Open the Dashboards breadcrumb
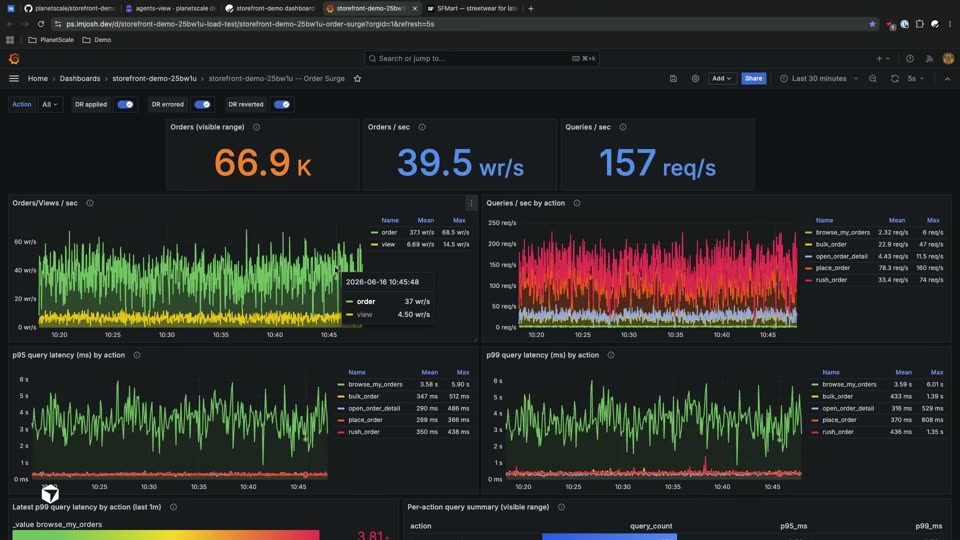Image resolution: width=960 pixels, height=540 pixels. (80, 78)
